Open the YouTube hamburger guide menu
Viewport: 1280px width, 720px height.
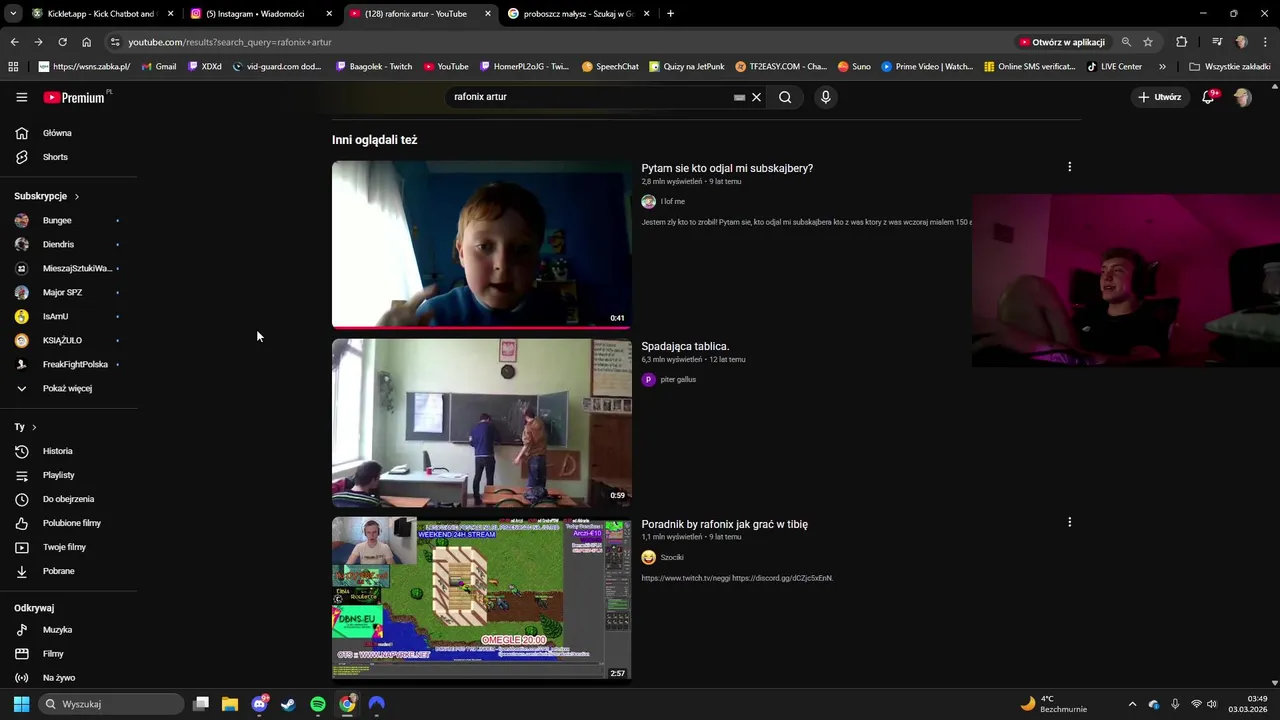21,97
